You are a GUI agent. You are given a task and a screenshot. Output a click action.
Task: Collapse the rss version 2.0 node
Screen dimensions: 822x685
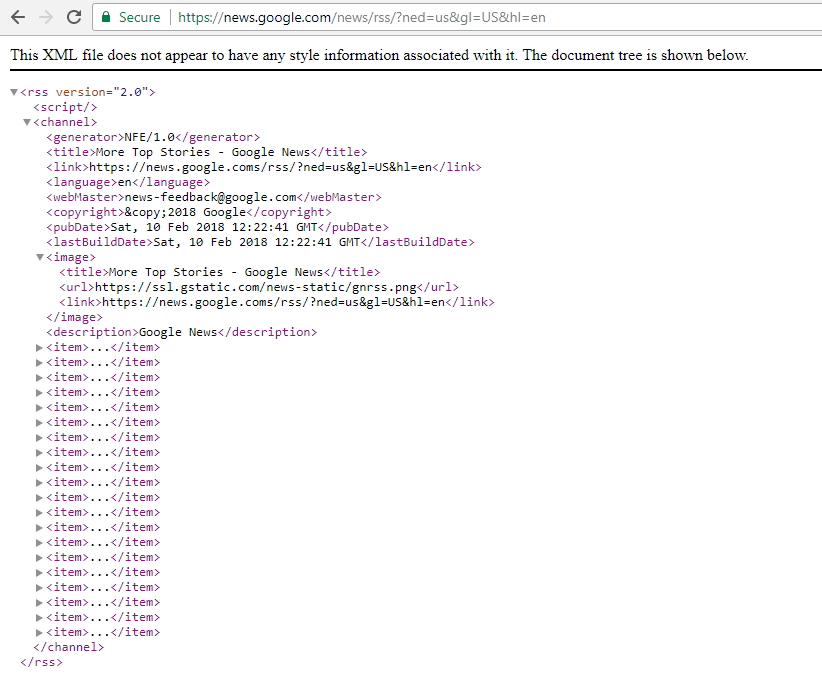click(14, 92)
